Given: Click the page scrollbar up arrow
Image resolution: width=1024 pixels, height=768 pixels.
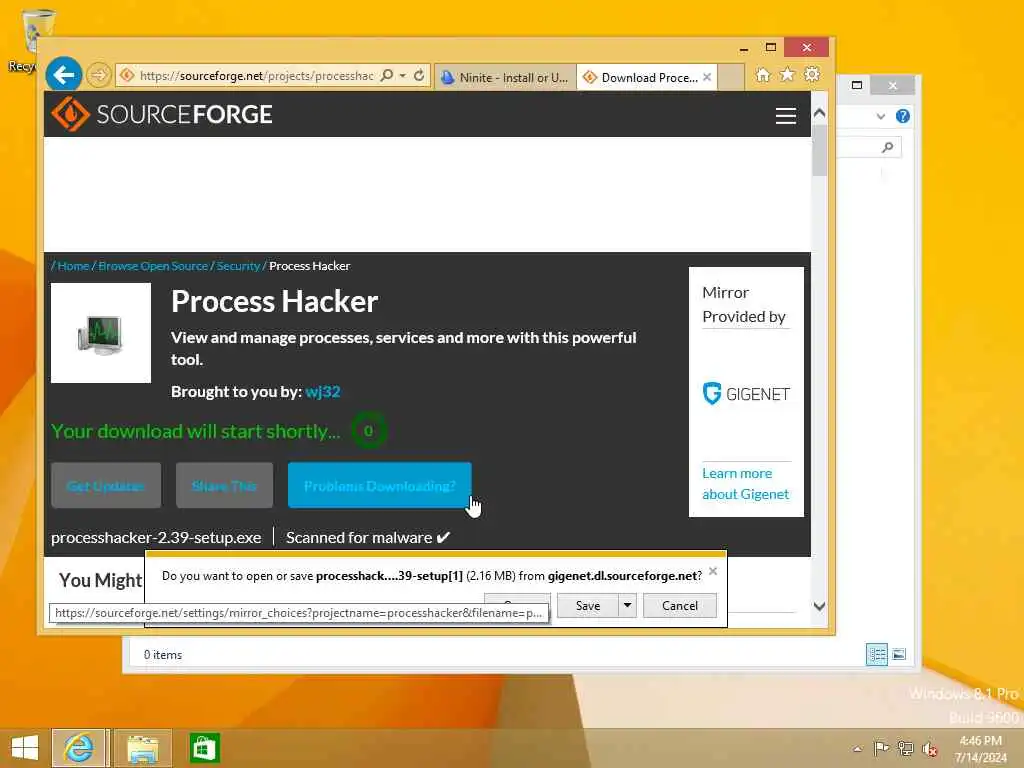Looking at the screenshot, I should [820, 112].
